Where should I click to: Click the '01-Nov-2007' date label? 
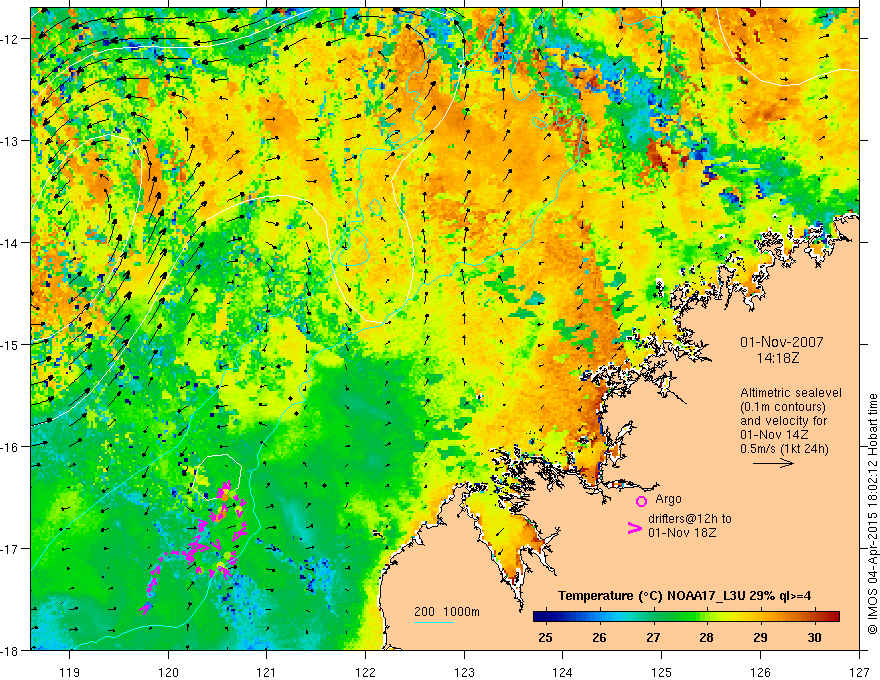782,342
